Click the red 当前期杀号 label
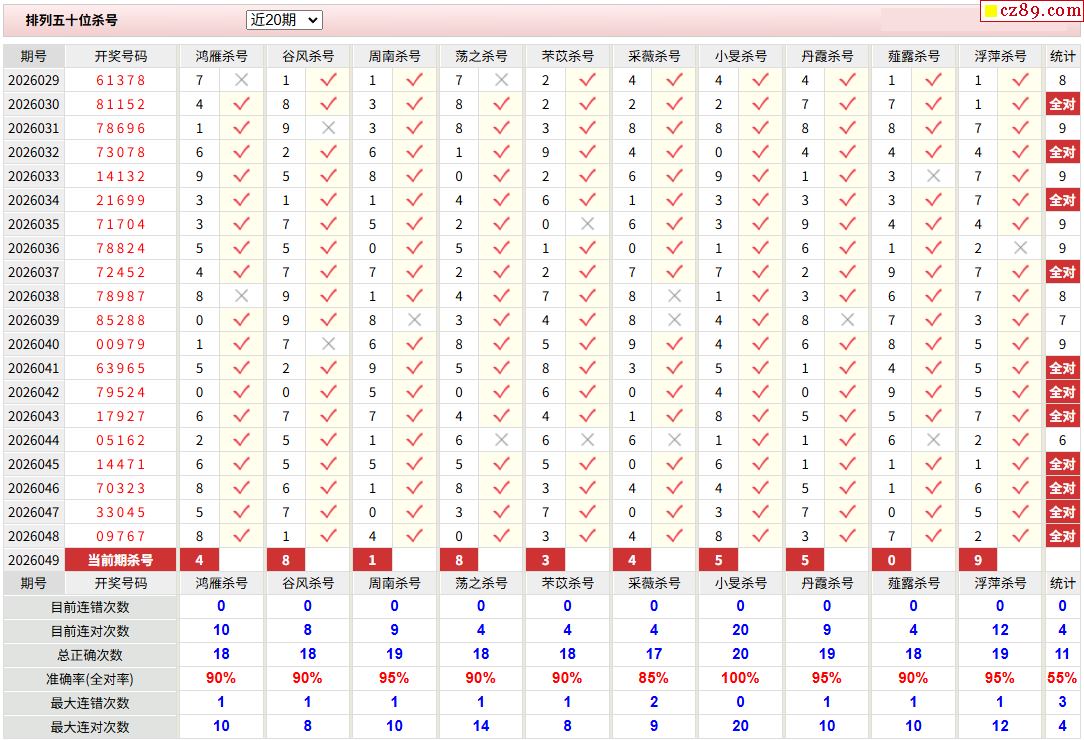Image resolution: width=1084 pixels, height=740 pixels. 120,560
